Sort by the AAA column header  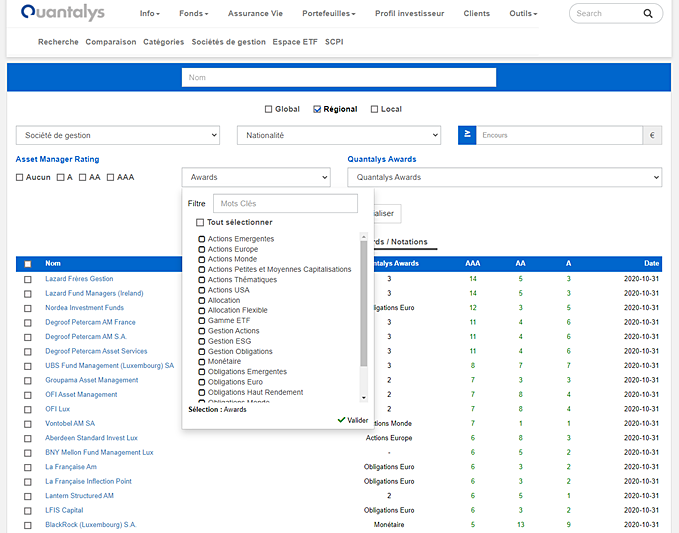pos(472,264)
